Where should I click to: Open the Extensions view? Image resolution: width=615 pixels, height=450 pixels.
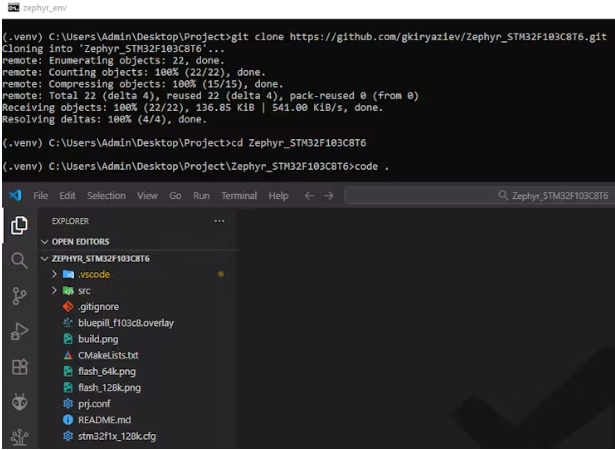(19, 367)
